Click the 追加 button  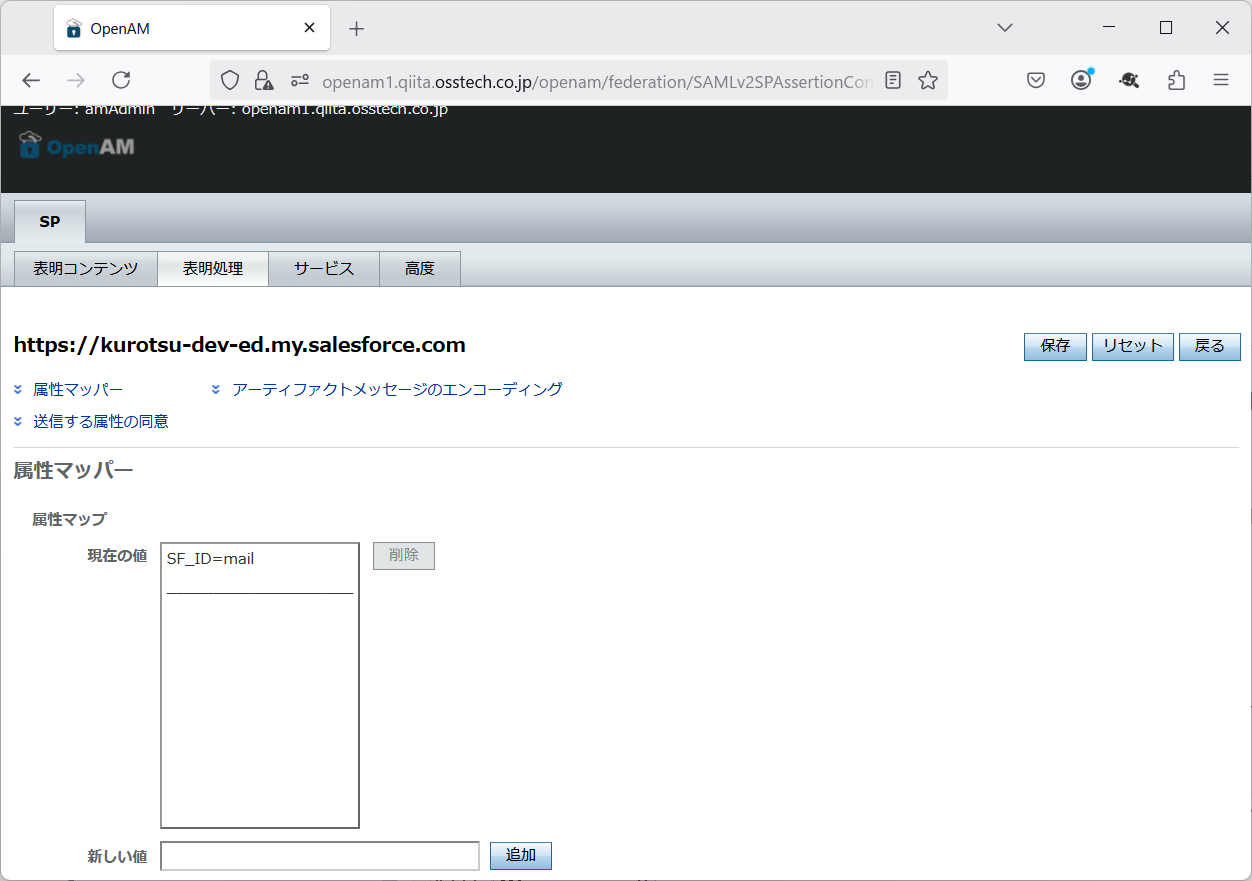pos(521,856)
